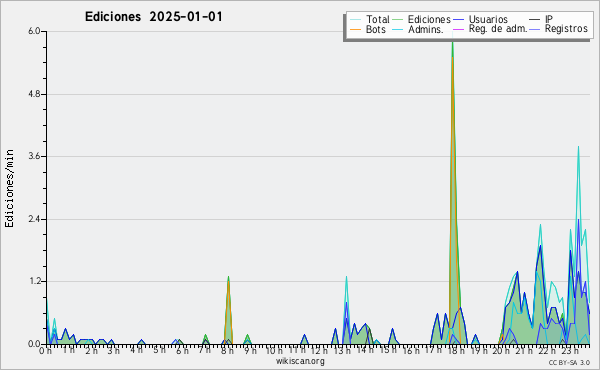Image resolution: width=600 pixels, height=370 pixels.
Task: Click the 3.6 y-axis value
Action: click(34, 156)
